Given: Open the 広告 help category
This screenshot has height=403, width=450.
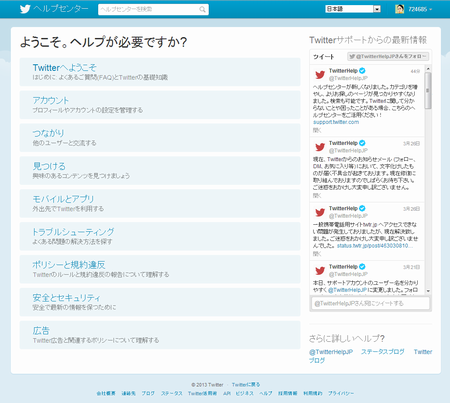Looking at the screenshot, I should click(x=160, y=335).
